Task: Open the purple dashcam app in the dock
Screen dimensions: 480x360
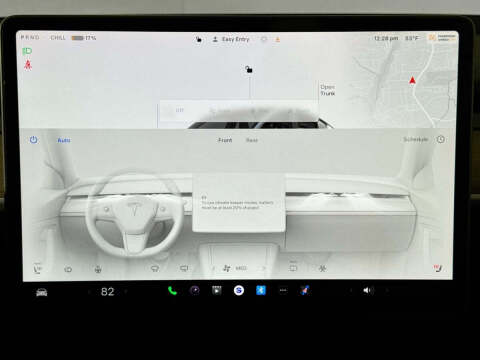Action: pos(195,291)
